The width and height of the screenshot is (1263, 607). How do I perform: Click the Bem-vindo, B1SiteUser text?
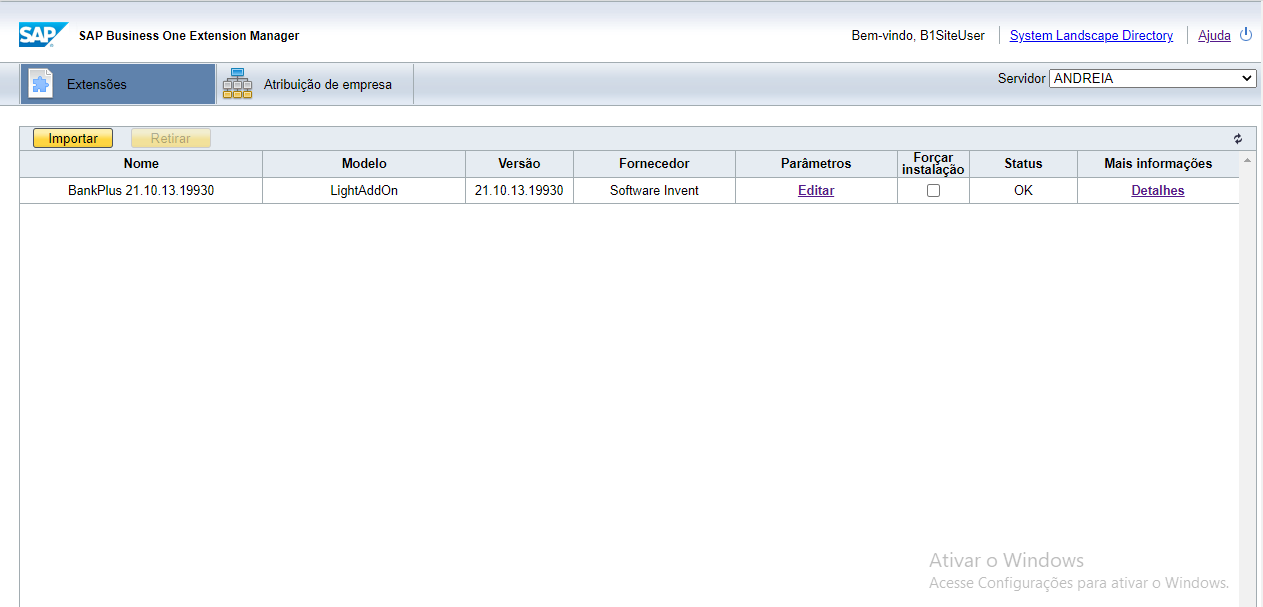coord(918,35)
